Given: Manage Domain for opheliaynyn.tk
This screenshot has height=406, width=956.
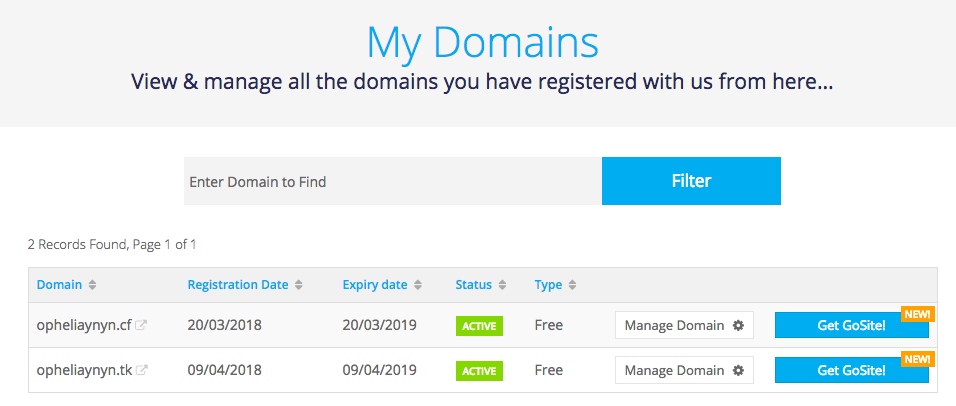Looking at the screenshot, I should coord(684,370).
